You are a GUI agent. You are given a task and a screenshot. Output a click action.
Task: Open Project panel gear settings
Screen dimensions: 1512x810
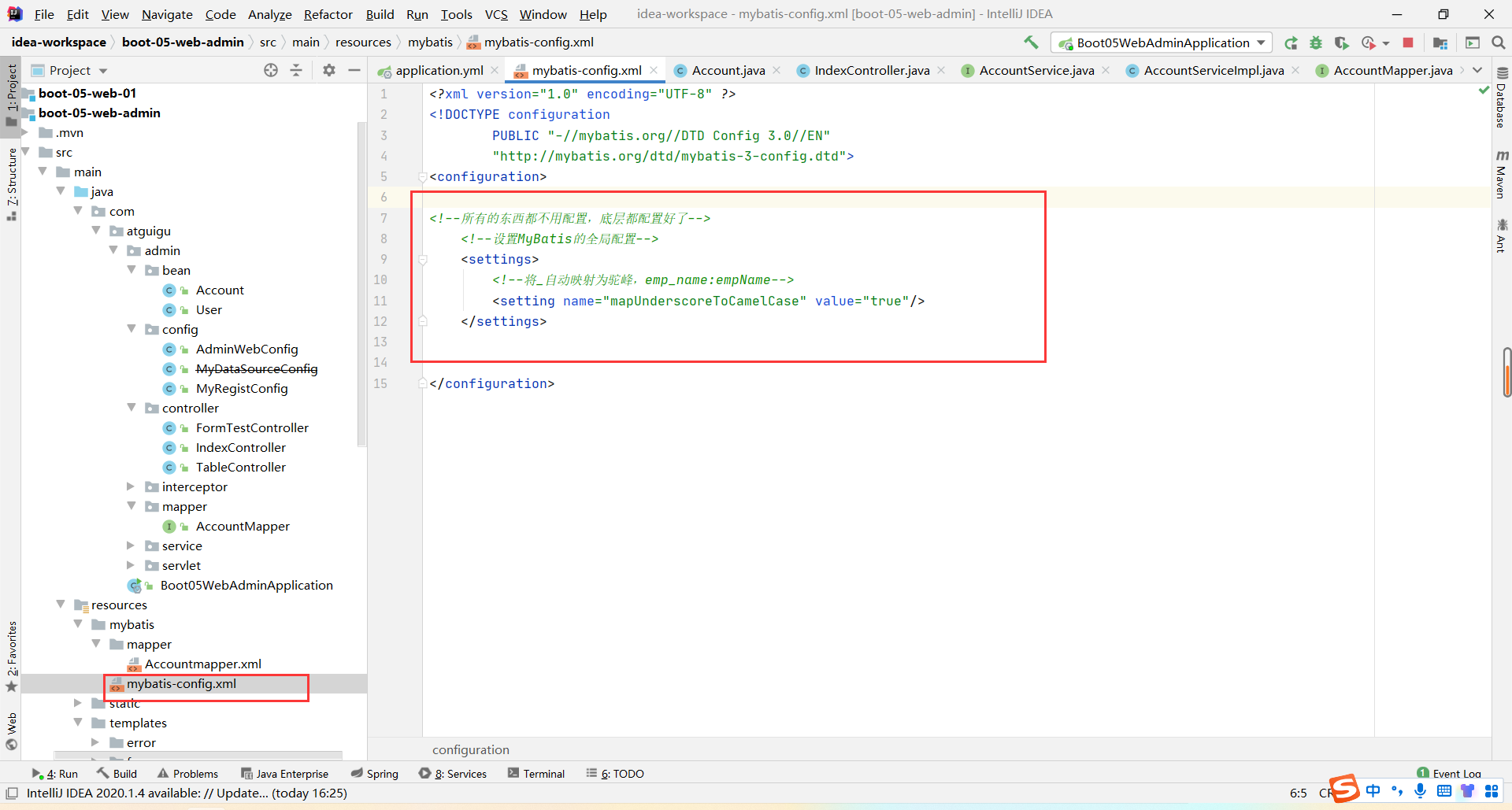[329, 70]
